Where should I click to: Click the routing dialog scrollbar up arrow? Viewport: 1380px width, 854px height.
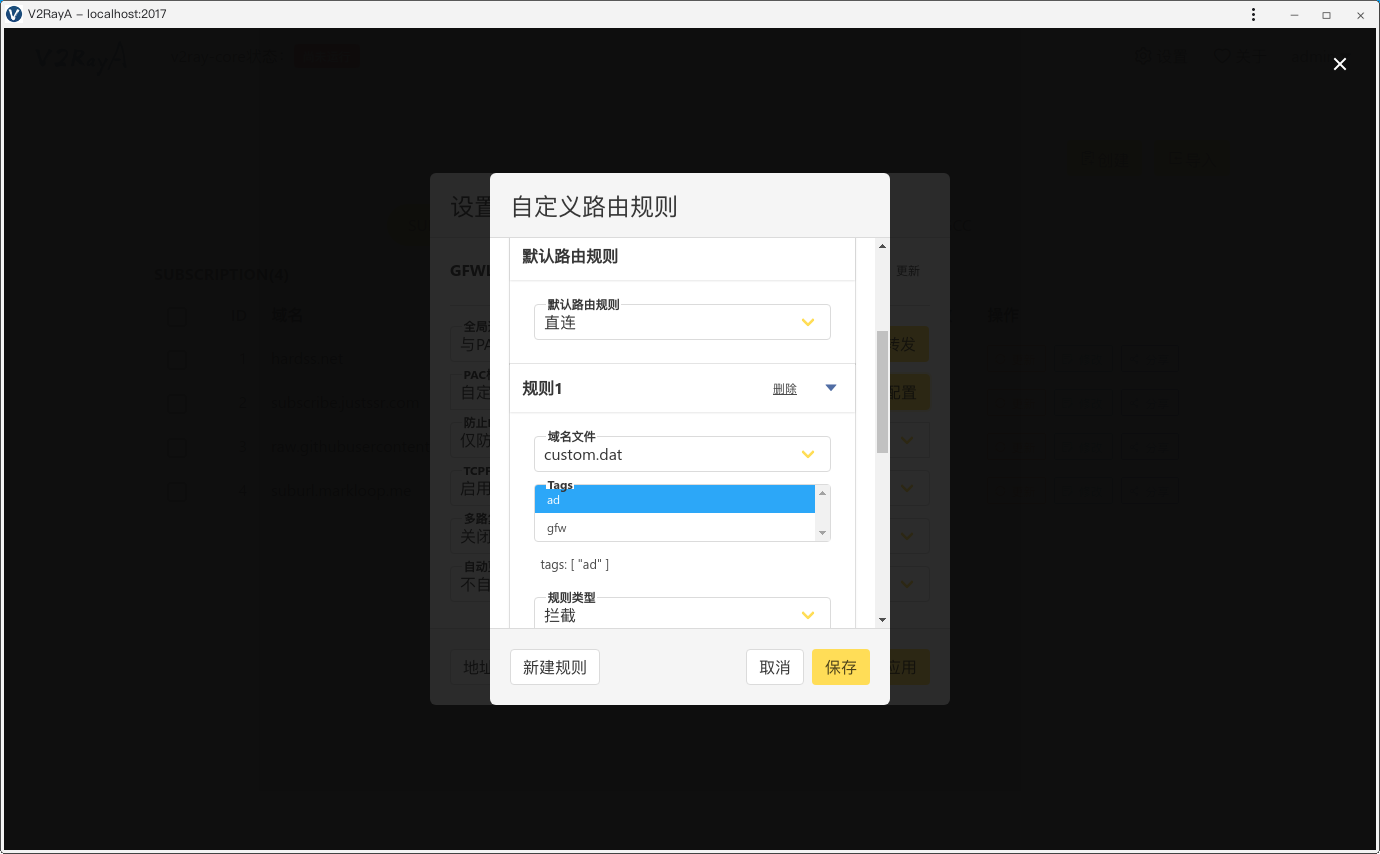point(882,246)
